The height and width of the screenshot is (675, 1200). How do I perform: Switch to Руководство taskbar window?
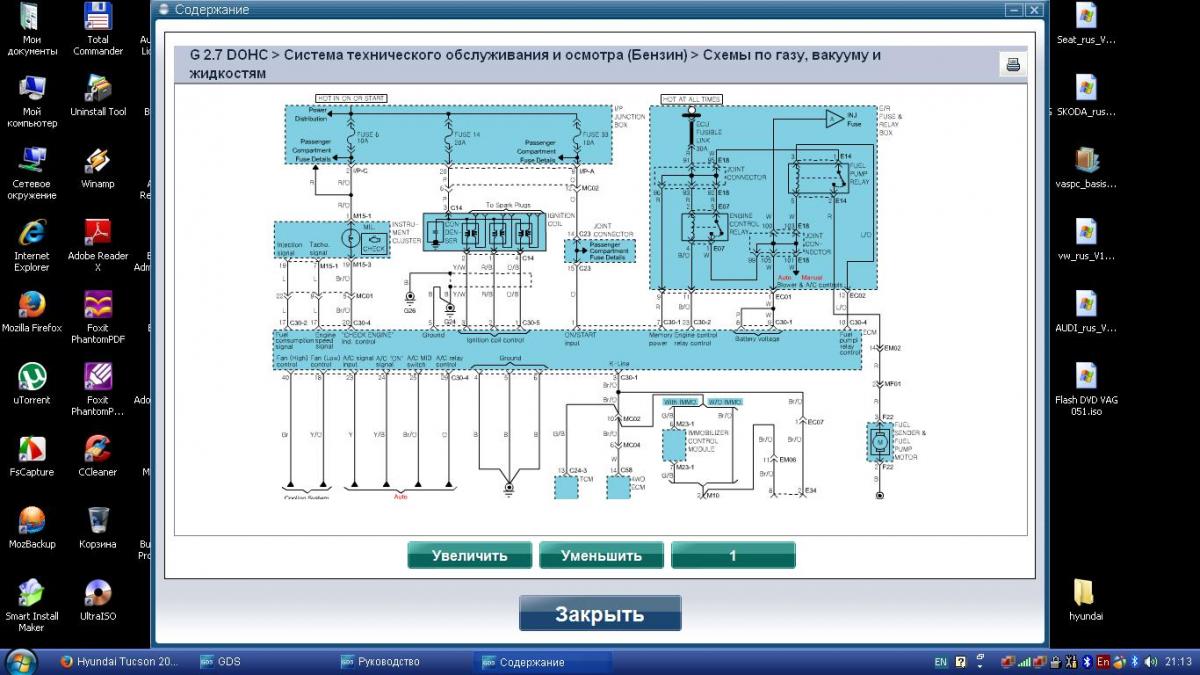pyautogui.click(x=380, y=662)
